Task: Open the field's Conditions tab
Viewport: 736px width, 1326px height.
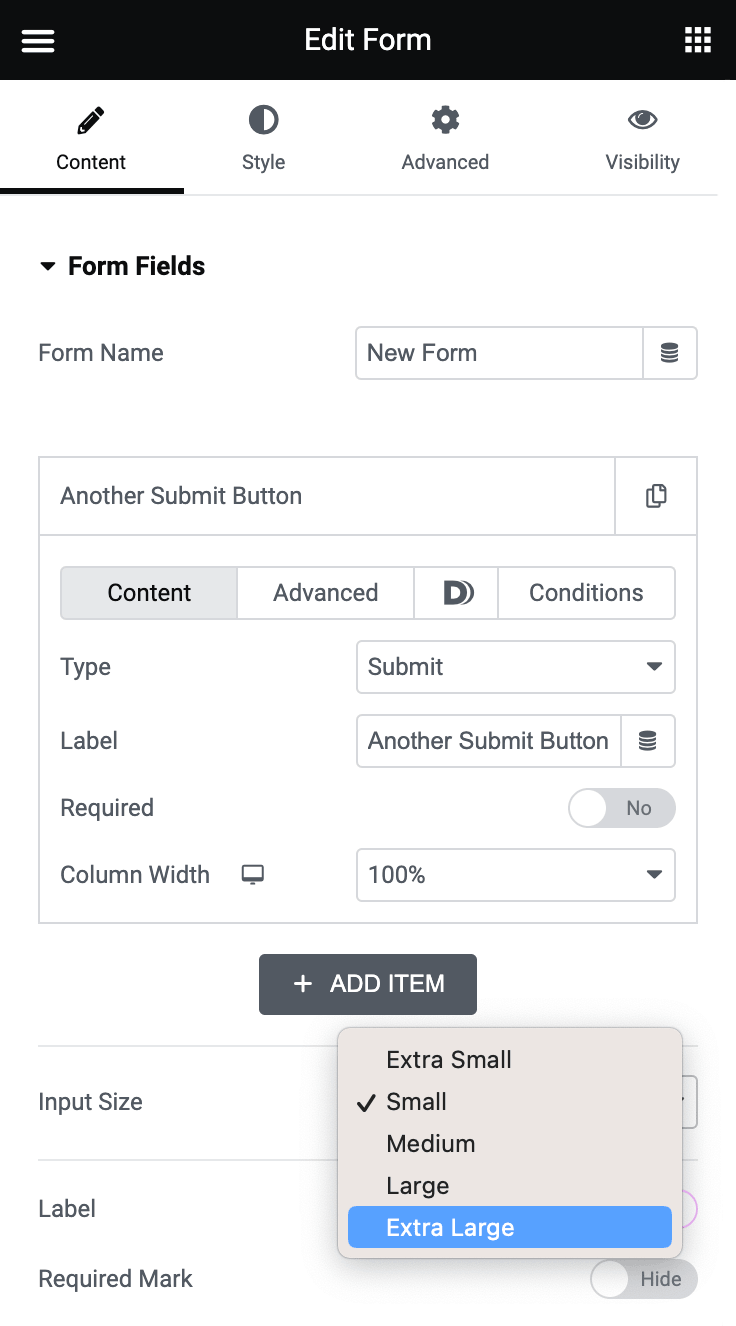Action: click(x=586, y=592)
